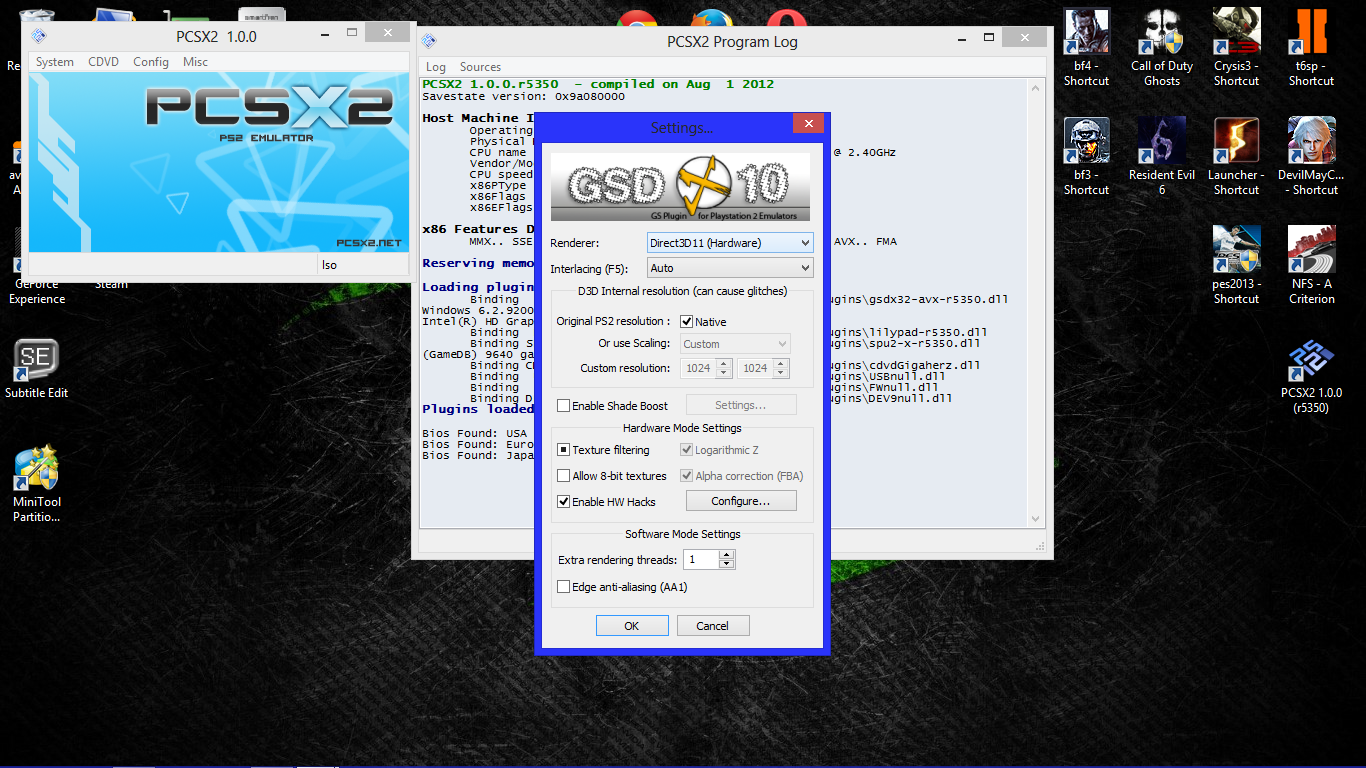Toggle the Texture filtering checkbox
This screenshot has height=768, width=1366.
(564, 450)
